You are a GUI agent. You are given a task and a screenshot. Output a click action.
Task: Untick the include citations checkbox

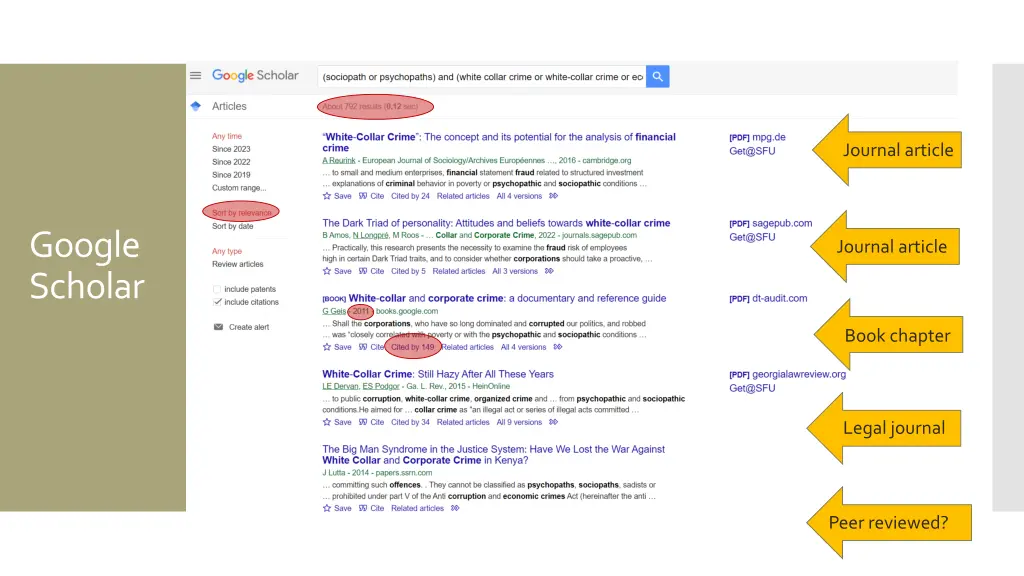(x=217, y=302)
